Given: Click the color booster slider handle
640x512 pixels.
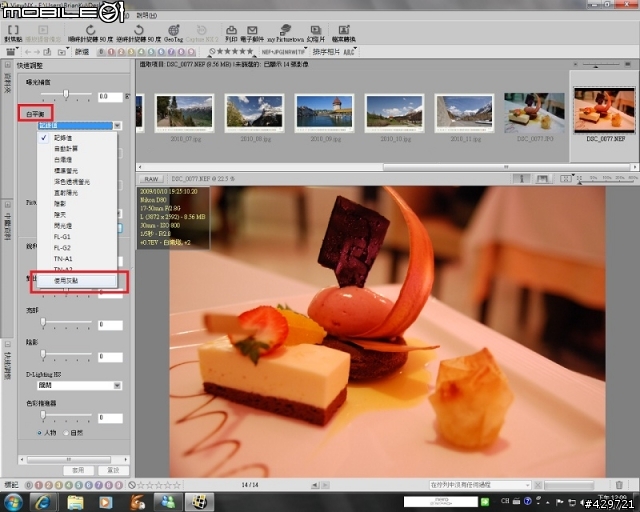Looking at the screenshot, I should 43,416.
